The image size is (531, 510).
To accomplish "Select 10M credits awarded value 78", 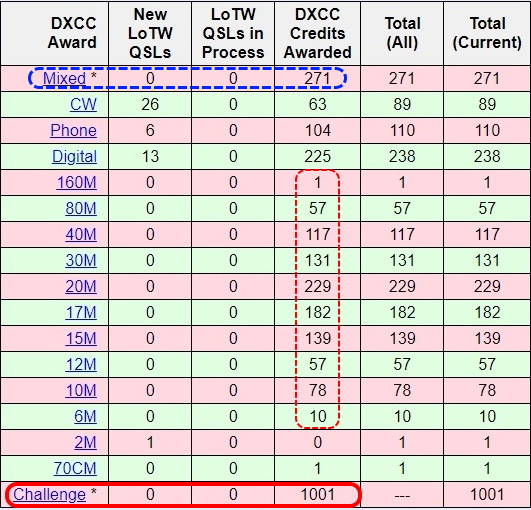I will pos(318,390).
